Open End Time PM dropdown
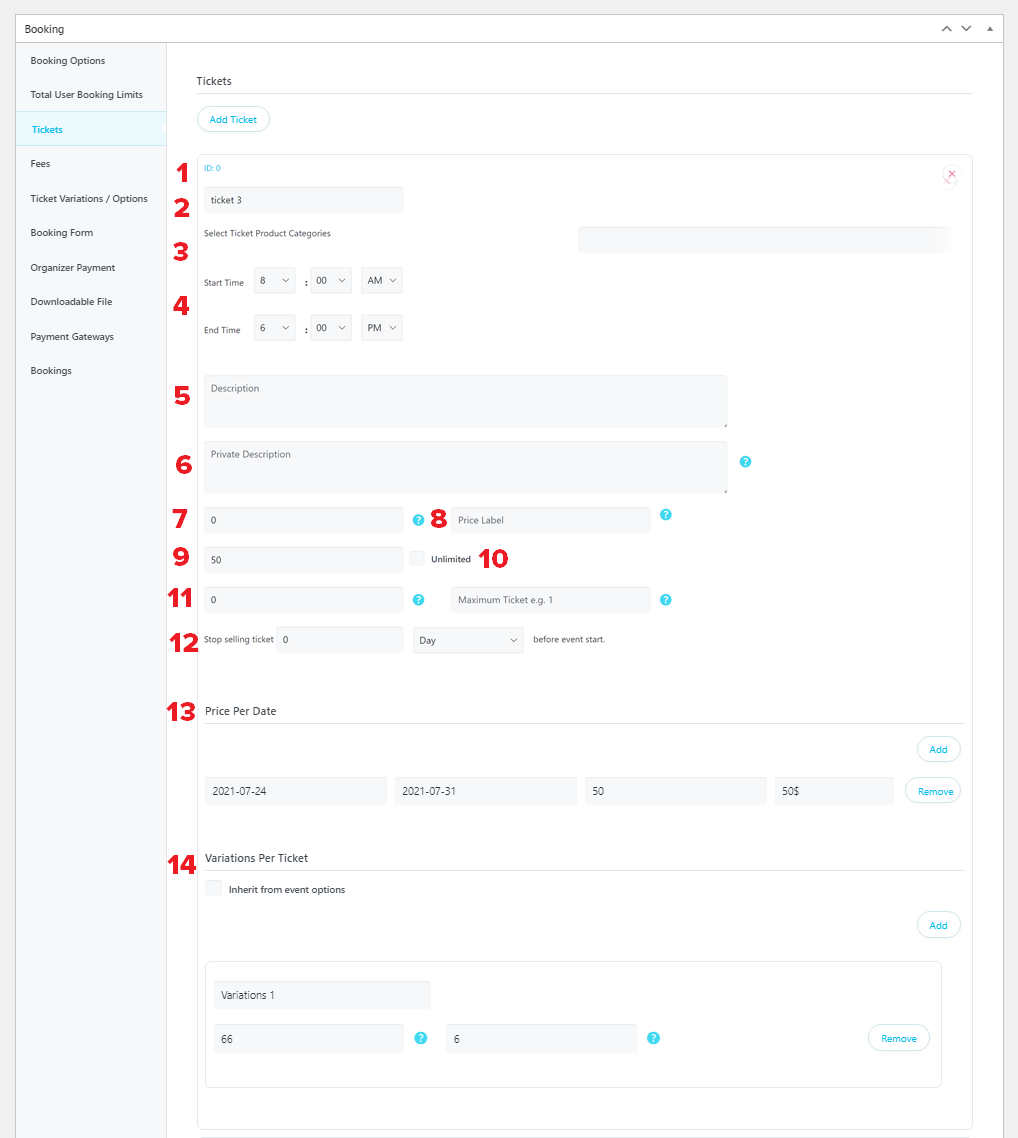This screenshot has height=1138, width=1018. (382, 327)
